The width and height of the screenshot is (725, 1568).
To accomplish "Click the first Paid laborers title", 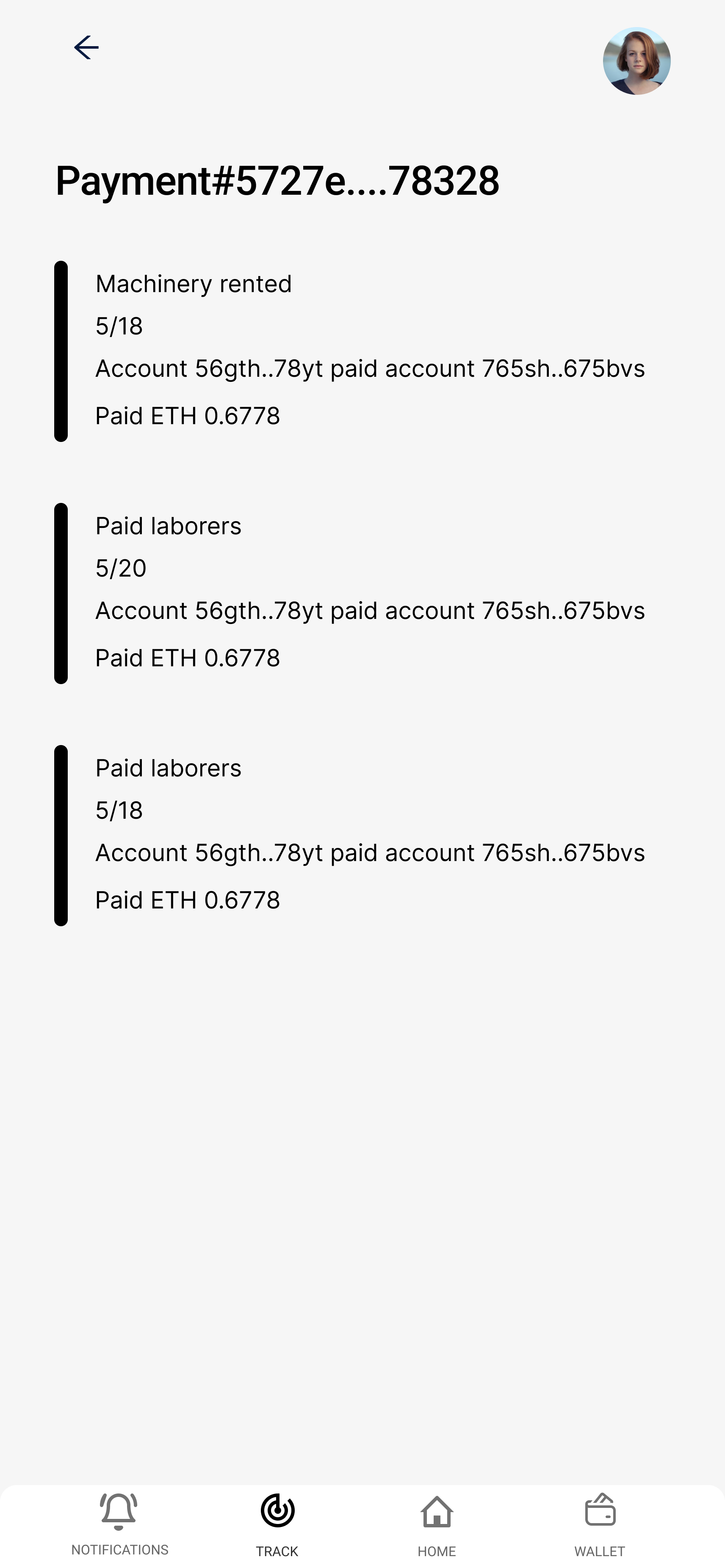I will click(x=169, y=527).
